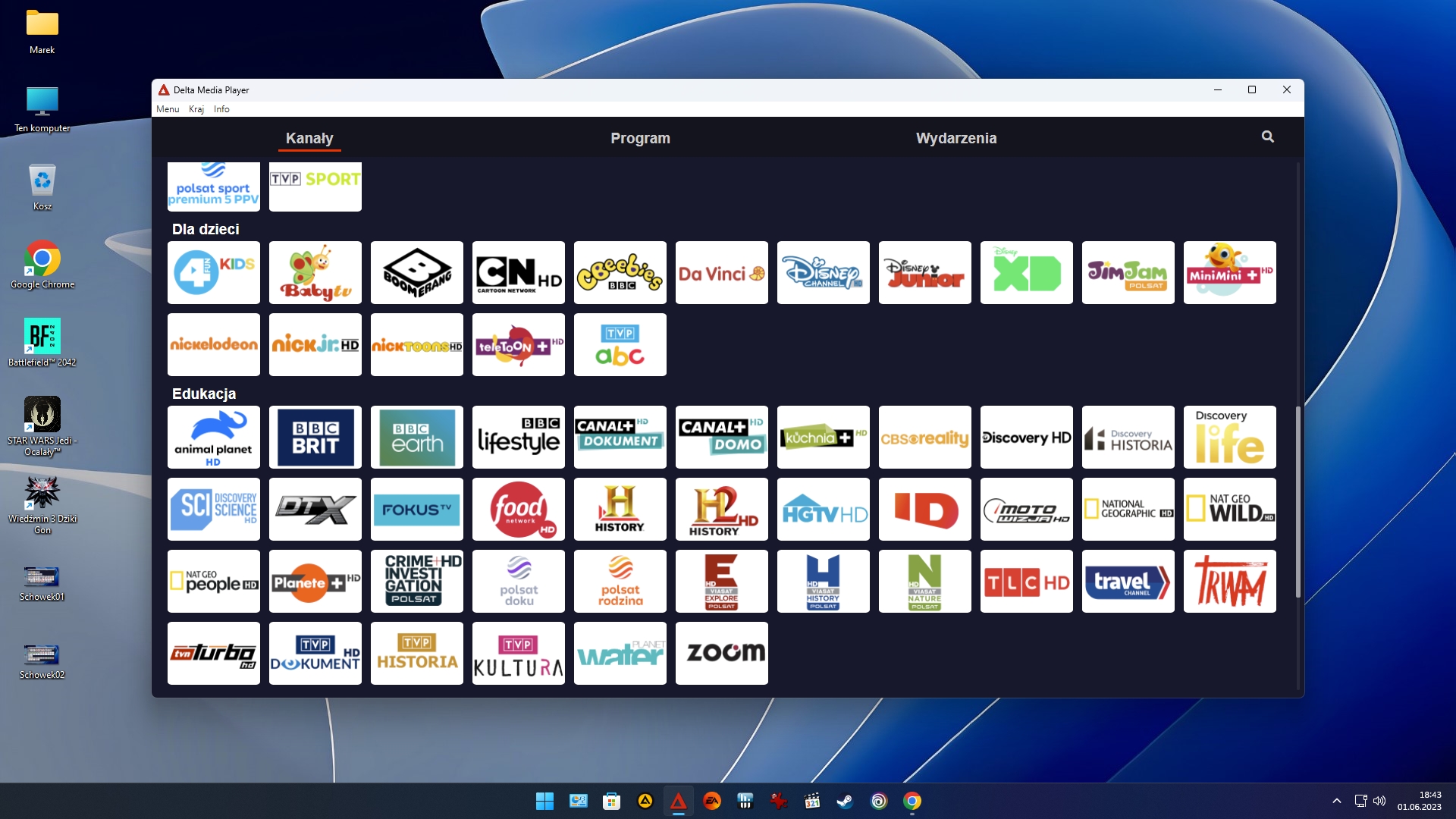Open the Discovery HD channel
Viewport: 1456px width, 819px height.
[1027, 438]
